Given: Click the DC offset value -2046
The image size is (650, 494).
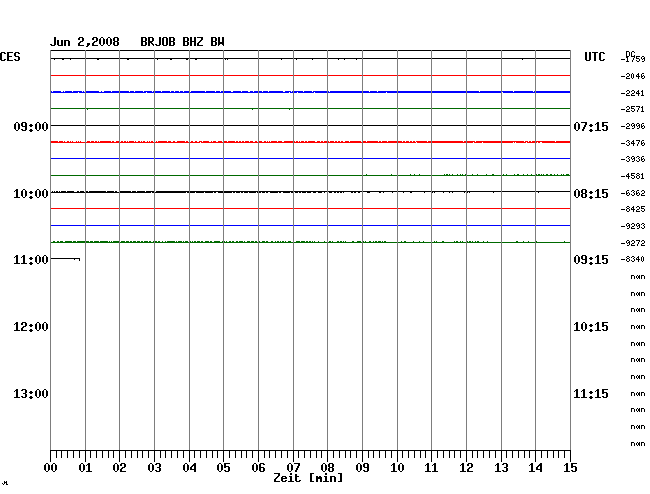Looking at the screenshot, I should (633, 76).
